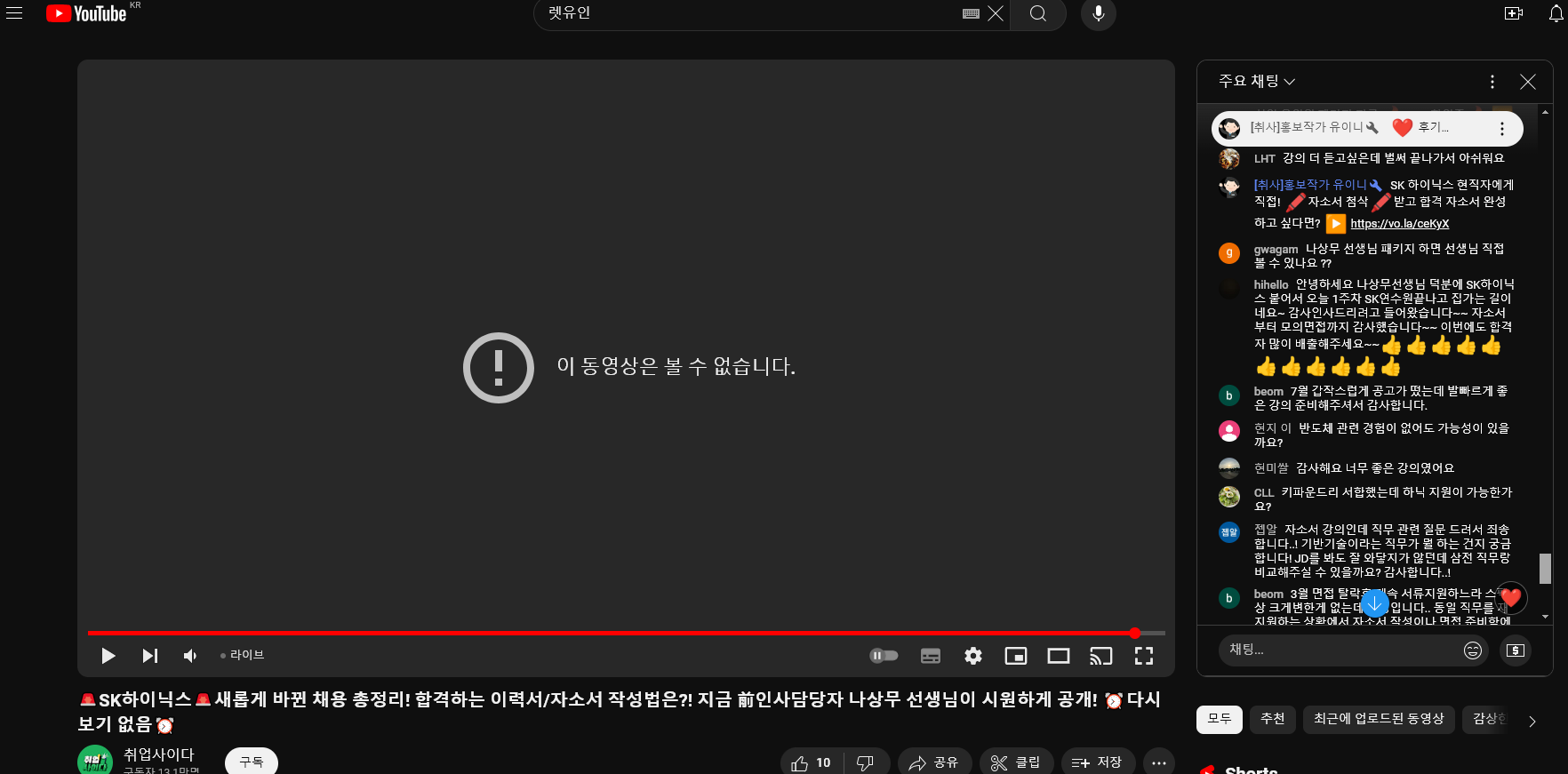Click the progress bar scrubber handle

pos(1135,633)
